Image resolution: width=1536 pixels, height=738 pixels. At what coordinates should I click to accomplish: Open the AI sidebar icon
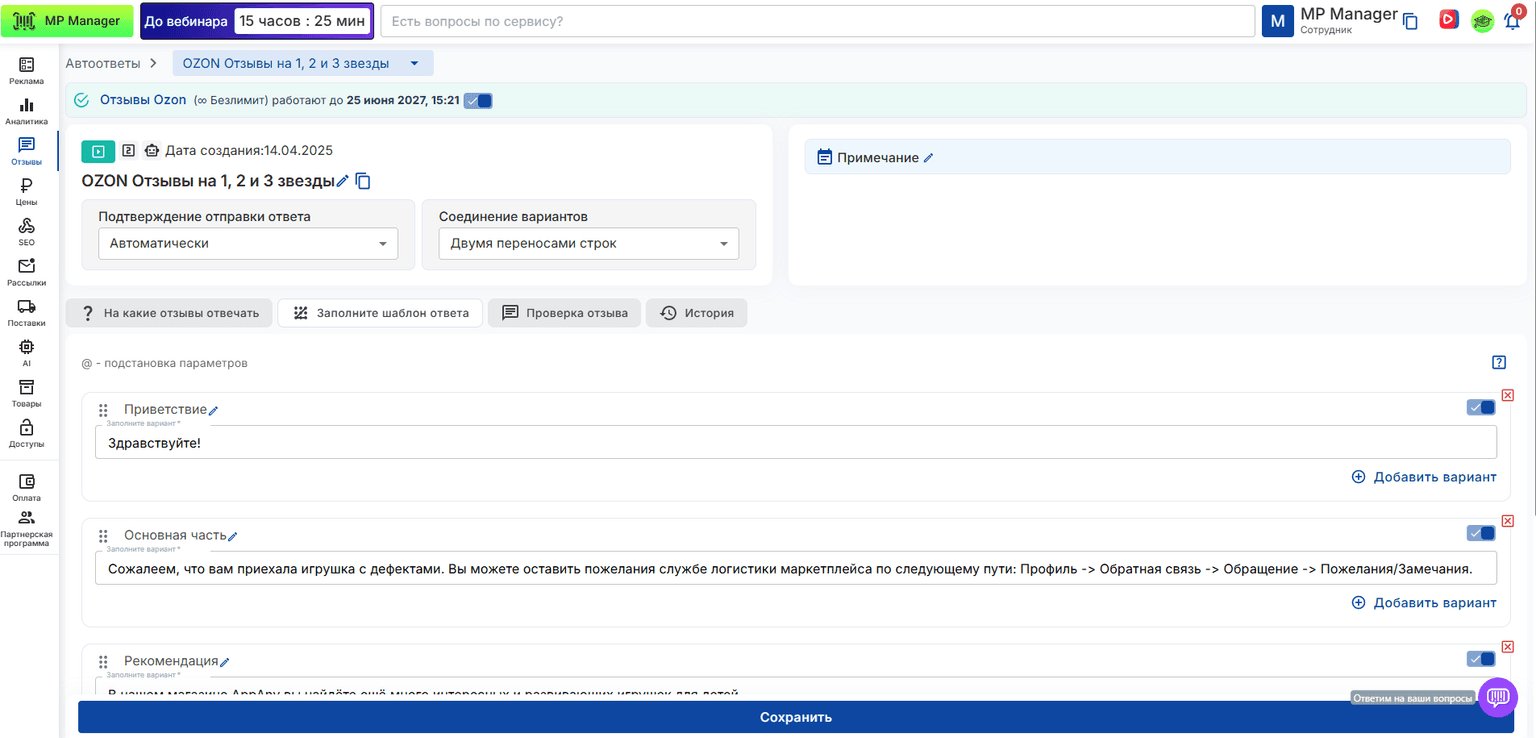(x=26, y=353)
